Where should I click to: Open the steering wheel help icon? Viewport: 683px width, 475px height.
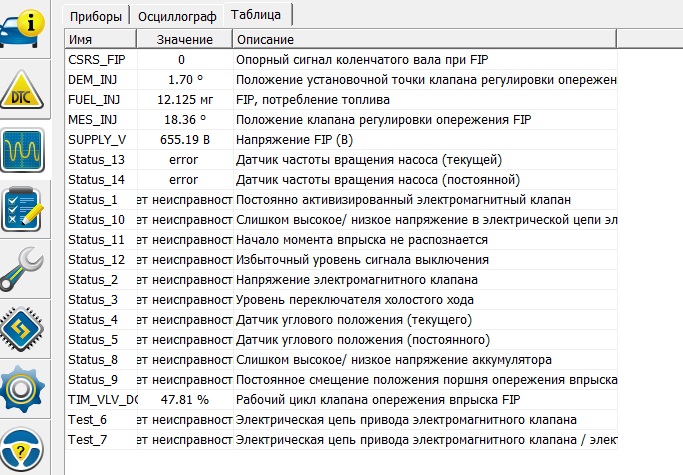(x=22, y=451)
